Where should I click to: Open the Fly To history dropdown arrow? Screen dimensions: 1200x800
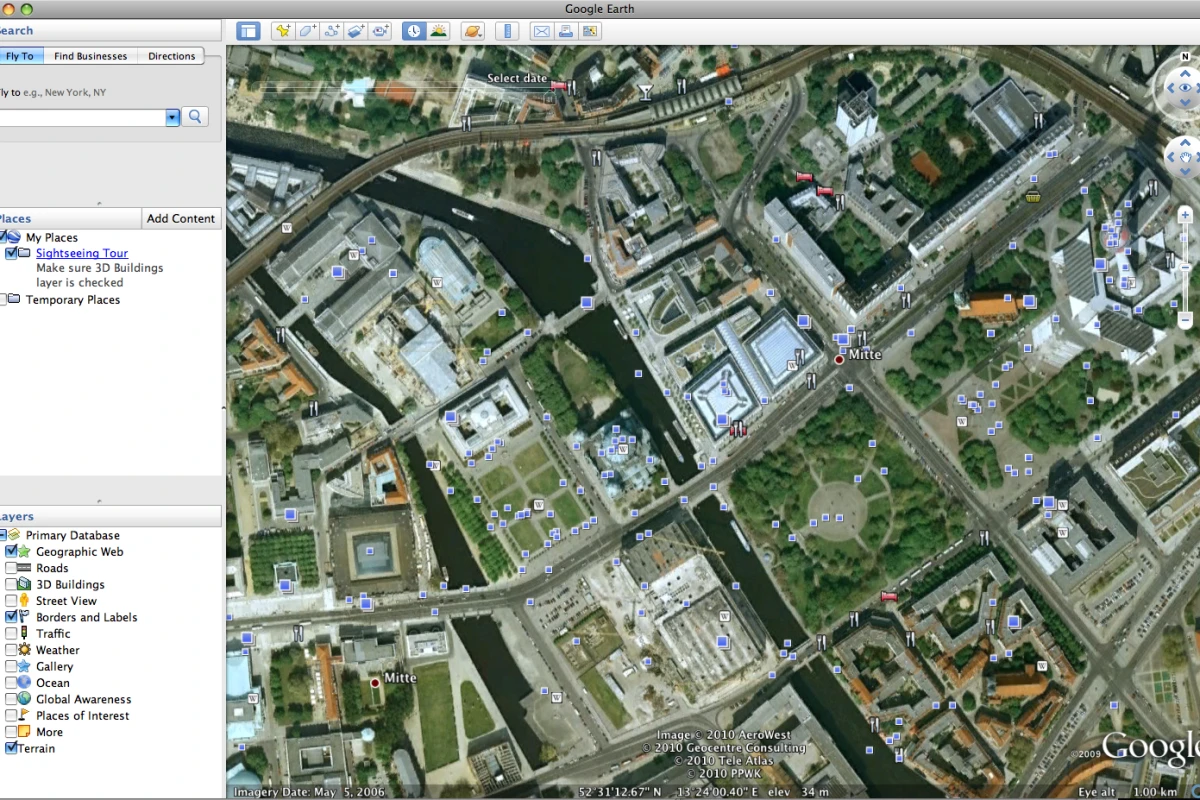point(172,117)
